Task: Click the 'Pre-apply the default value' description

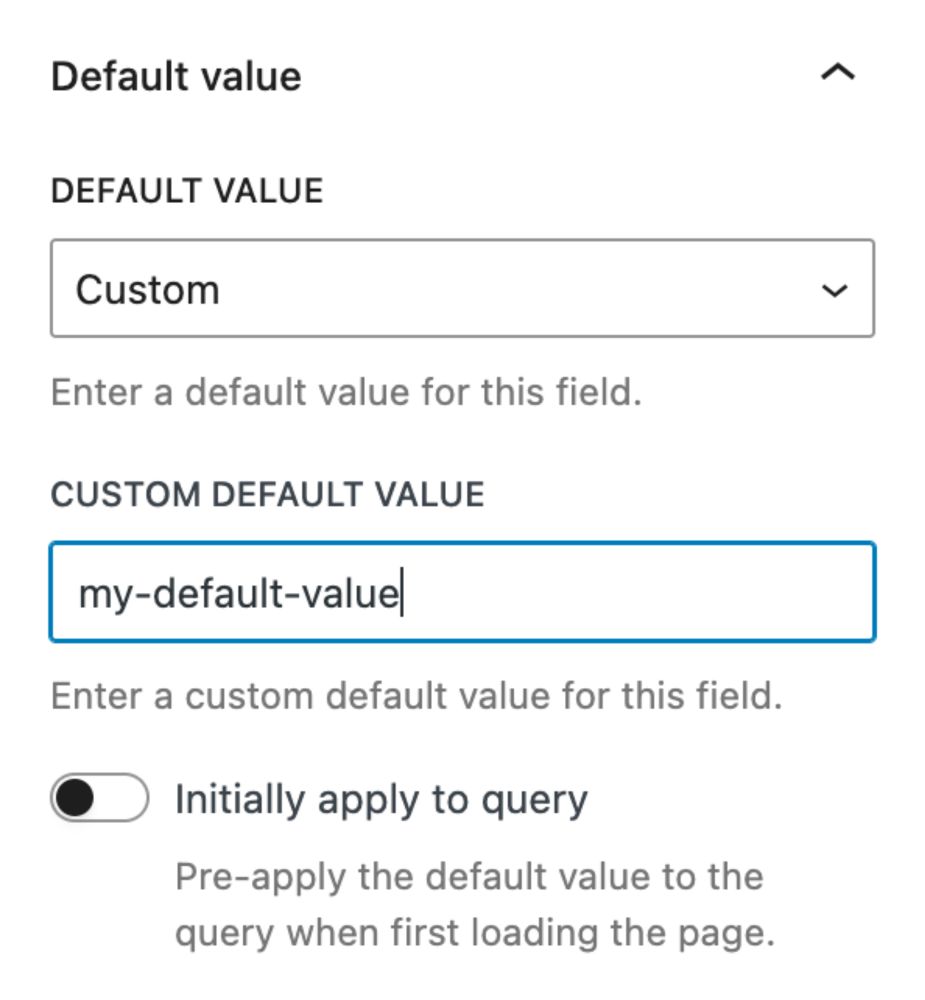Action: coord(468,877)
